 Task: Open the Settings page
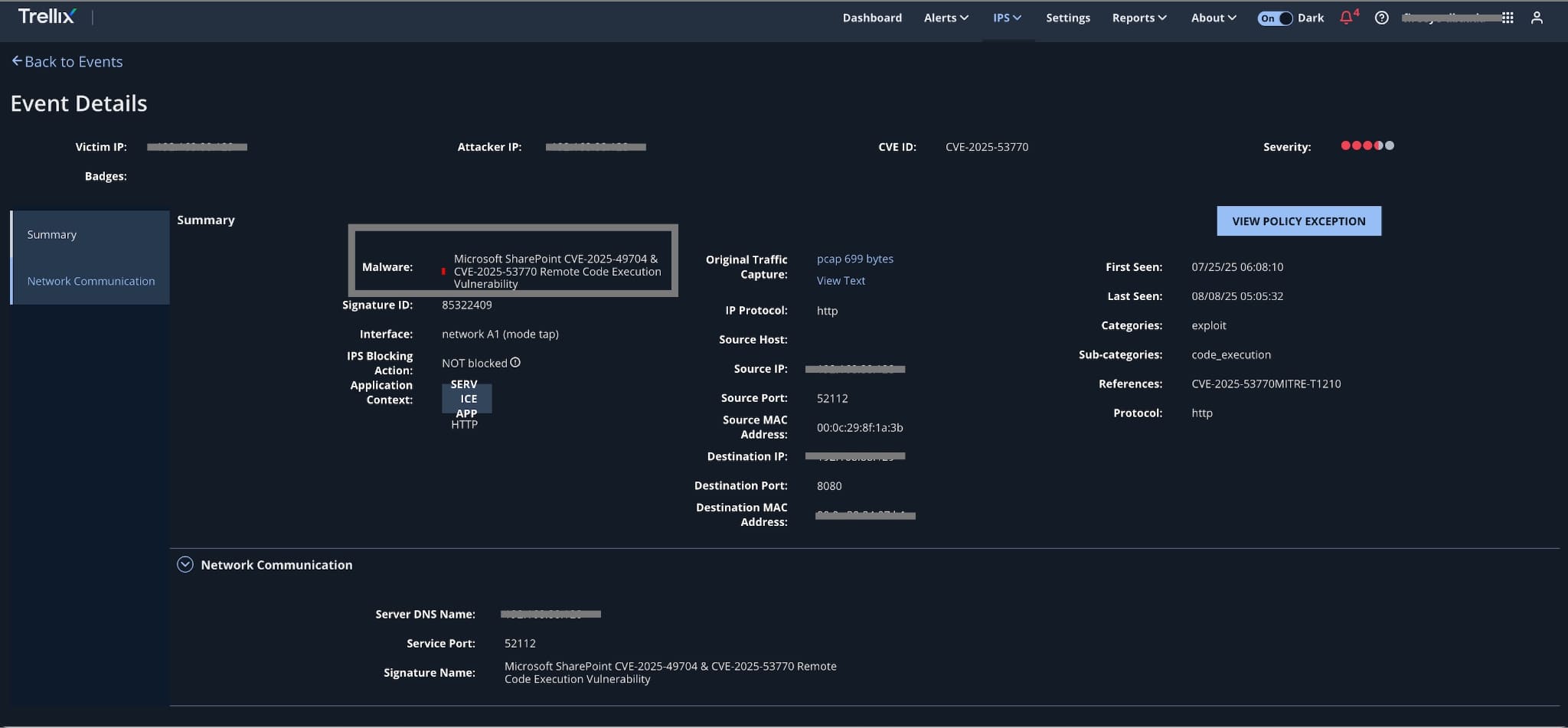1068,18
